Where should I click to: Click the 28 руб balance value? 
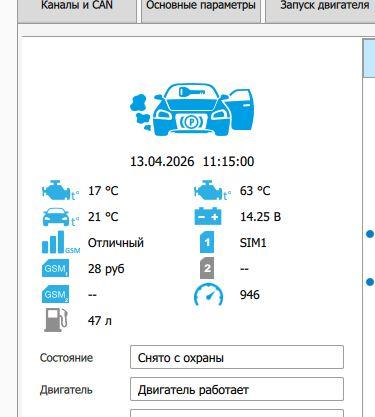point(106,269)
